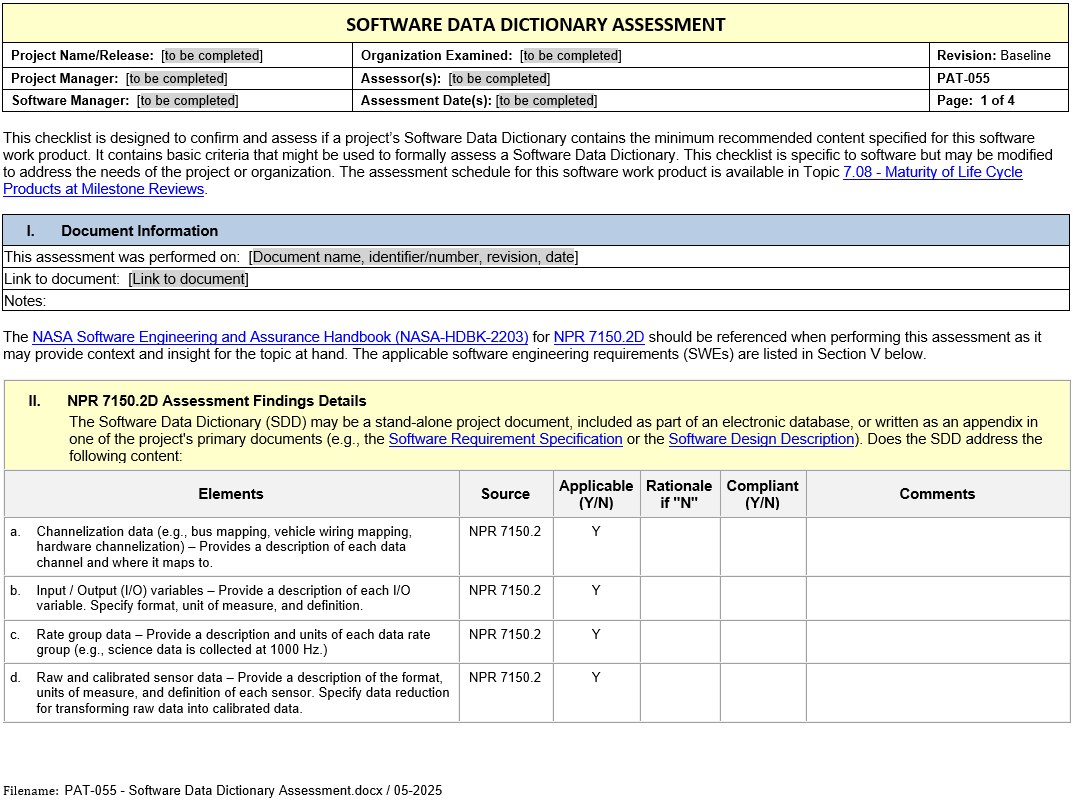This screenshot has height=800, width=1073.
Task: Open the NPR 7150.2D hyperlink
Action: 598,337
